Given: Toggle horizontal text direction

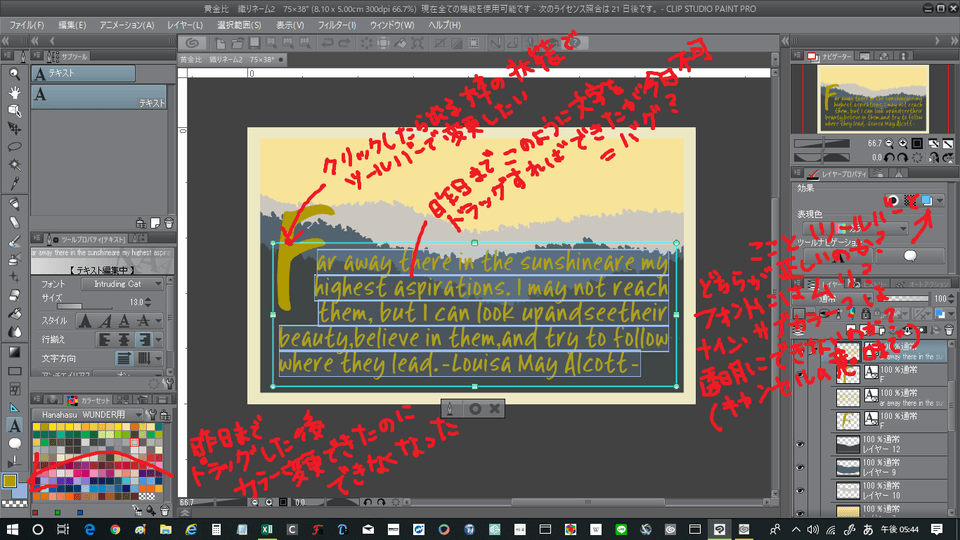Looking at the screenshot, I should tap(124, 358).
